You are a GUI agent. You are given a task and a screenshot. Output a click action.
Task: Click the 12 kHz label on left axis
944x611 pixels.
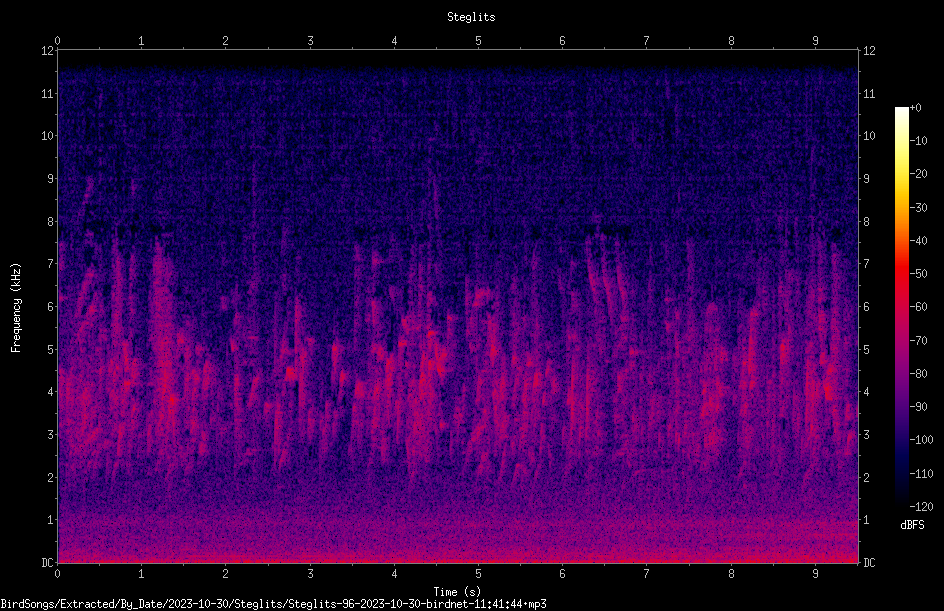[48, 51]
